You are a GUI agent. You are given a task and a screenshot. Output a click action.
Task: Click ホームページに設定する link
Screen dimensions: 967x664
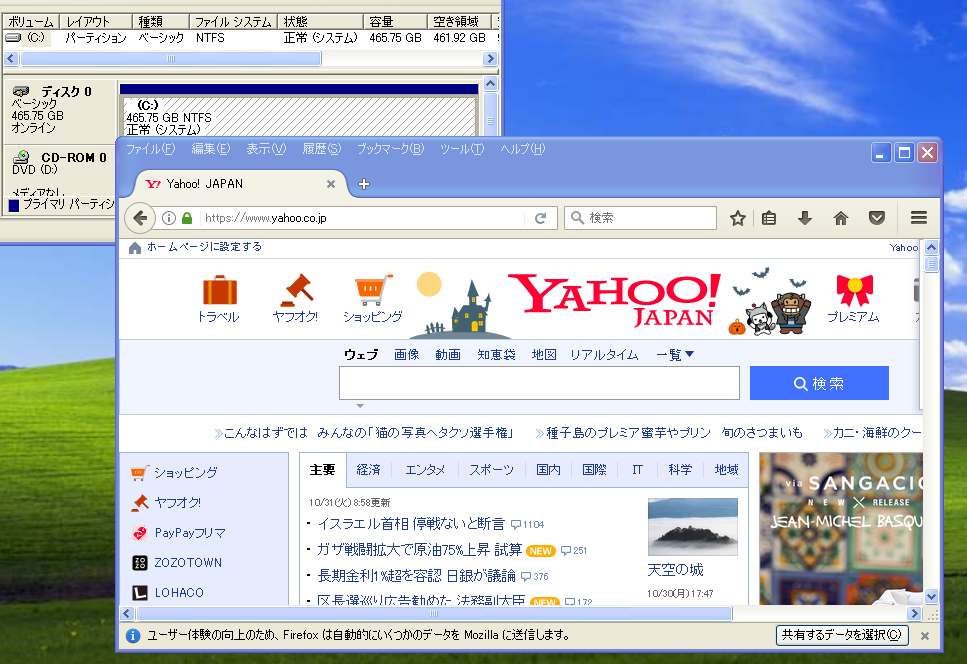204,247
